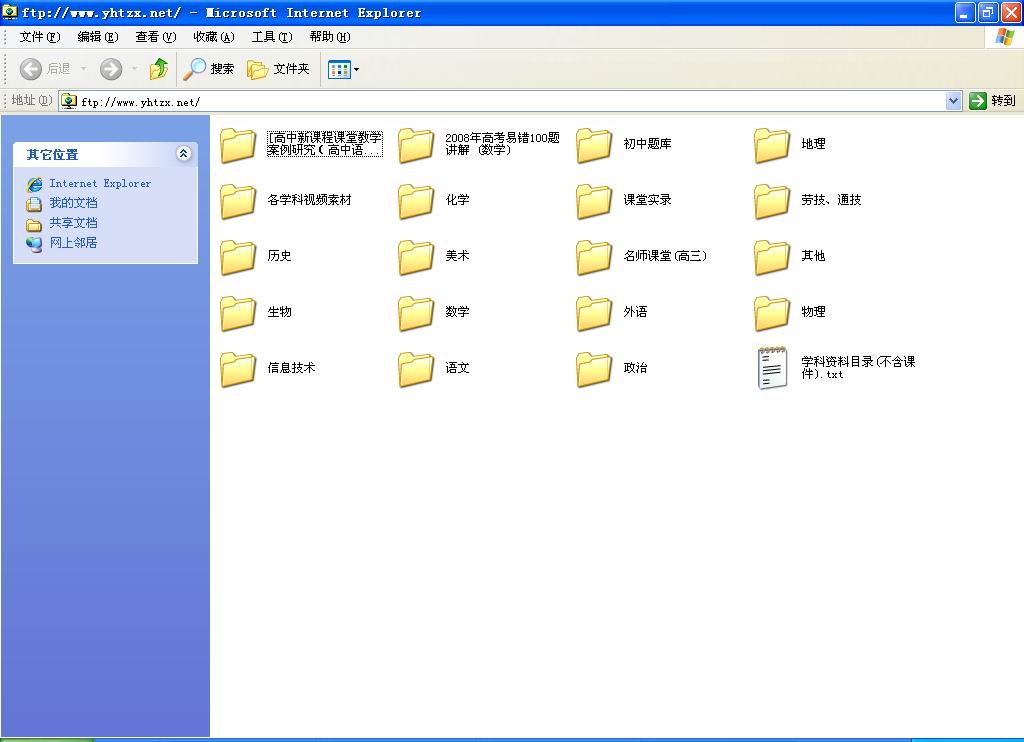Viewport: 1024px width, 742px height.
Task: Select the 学科资料目录 txt file icon
Action: [x=772, y=368]
